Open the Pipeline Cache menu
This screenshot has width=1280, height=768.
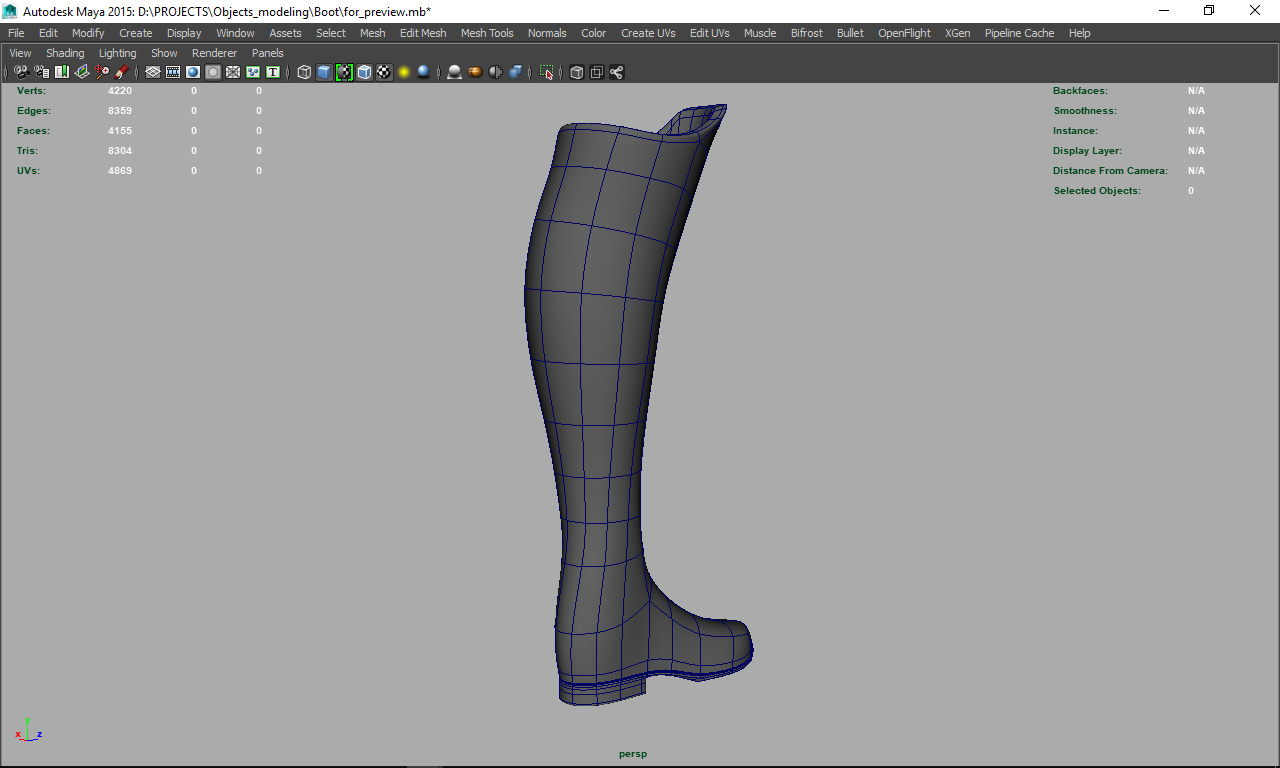coord(1019,33)
